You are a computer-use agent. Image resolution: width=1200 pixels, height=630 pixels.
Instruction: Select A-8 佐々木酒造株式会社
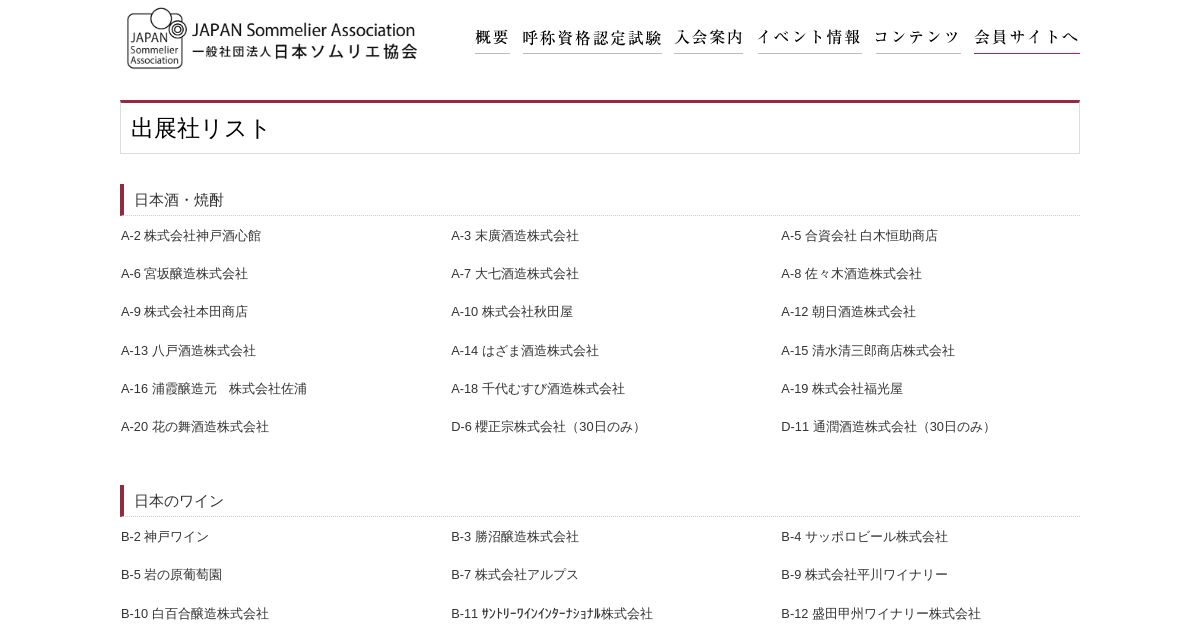point(851,274)
